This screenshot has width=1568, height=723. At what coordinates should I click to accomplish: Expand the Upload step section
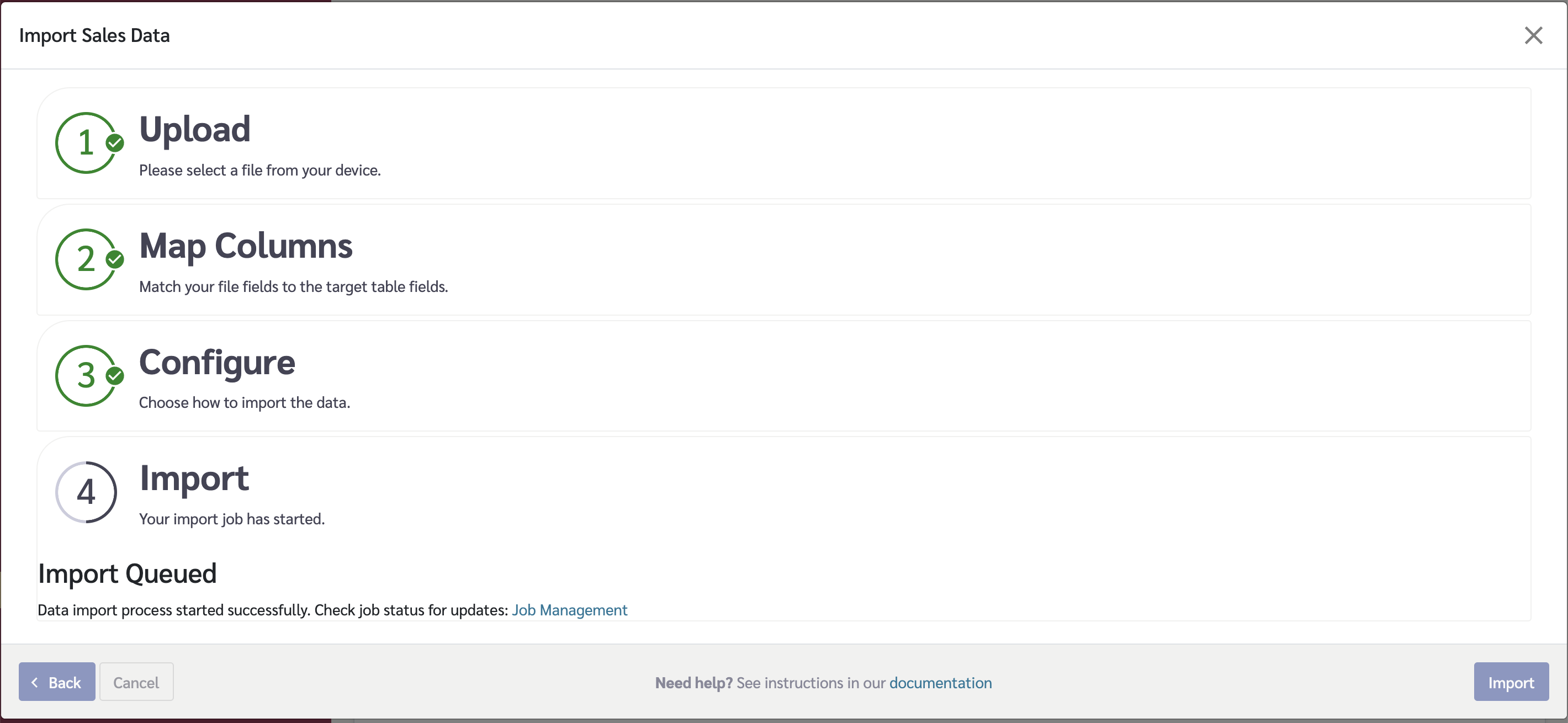[195, 129]
